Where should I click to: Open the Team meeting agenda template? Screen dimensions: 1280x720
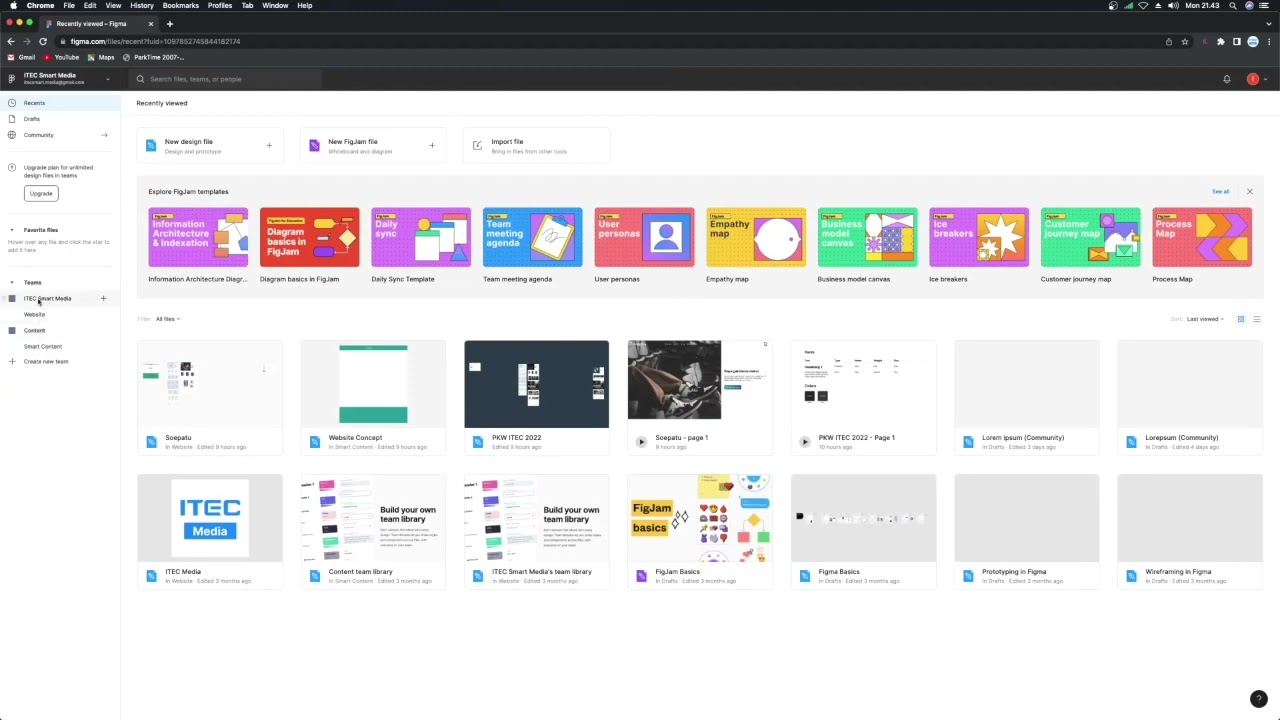click(532, 245)
